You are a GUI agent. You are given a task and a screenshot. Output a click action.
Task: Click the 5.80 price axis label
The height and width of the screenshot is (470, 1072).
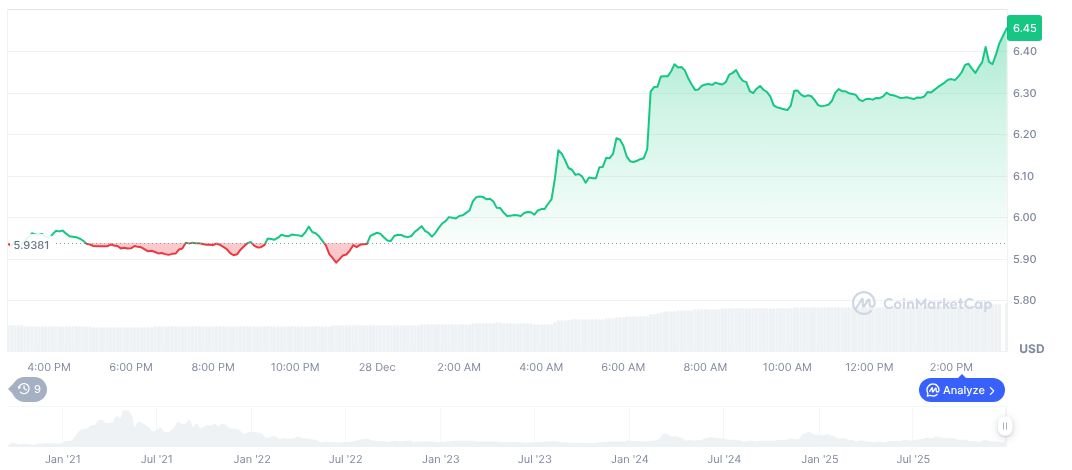[x=1024, y=300]
